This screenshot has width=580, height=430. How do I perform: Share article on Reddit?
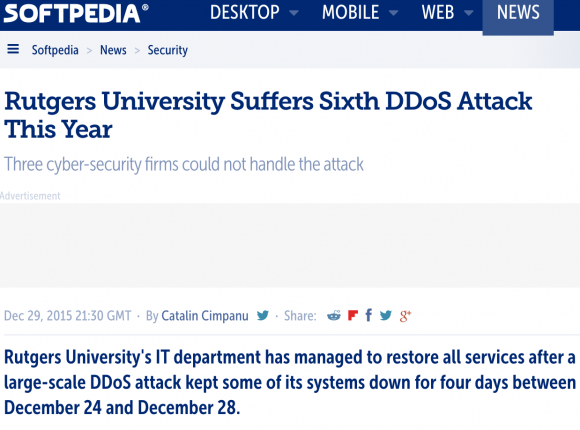point(334,316)
